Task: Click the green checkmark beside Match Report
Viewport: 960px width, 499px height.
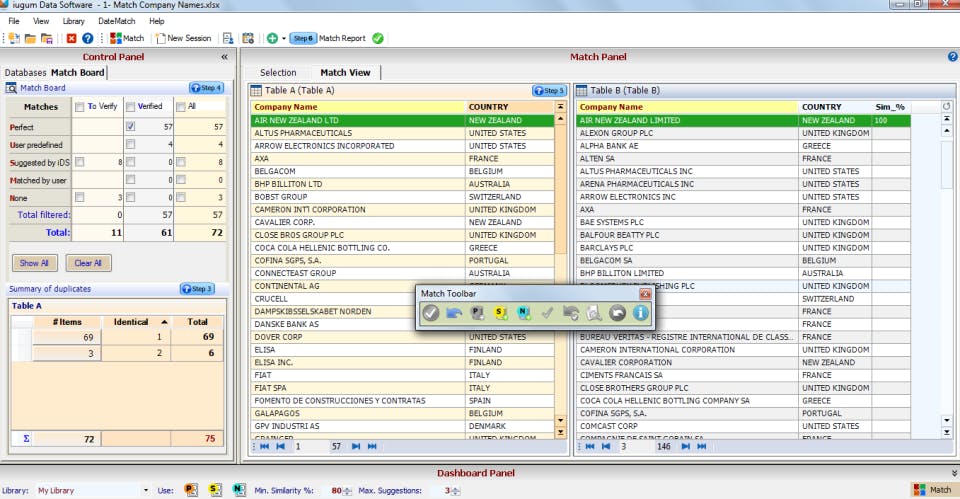Action: [378, 38]
